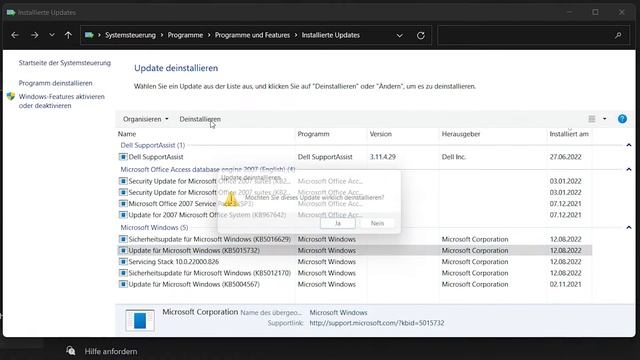Click Dell Inc. publisher cell
The width and height of the screenshot is (640, 360).
(x=453, y=157)
